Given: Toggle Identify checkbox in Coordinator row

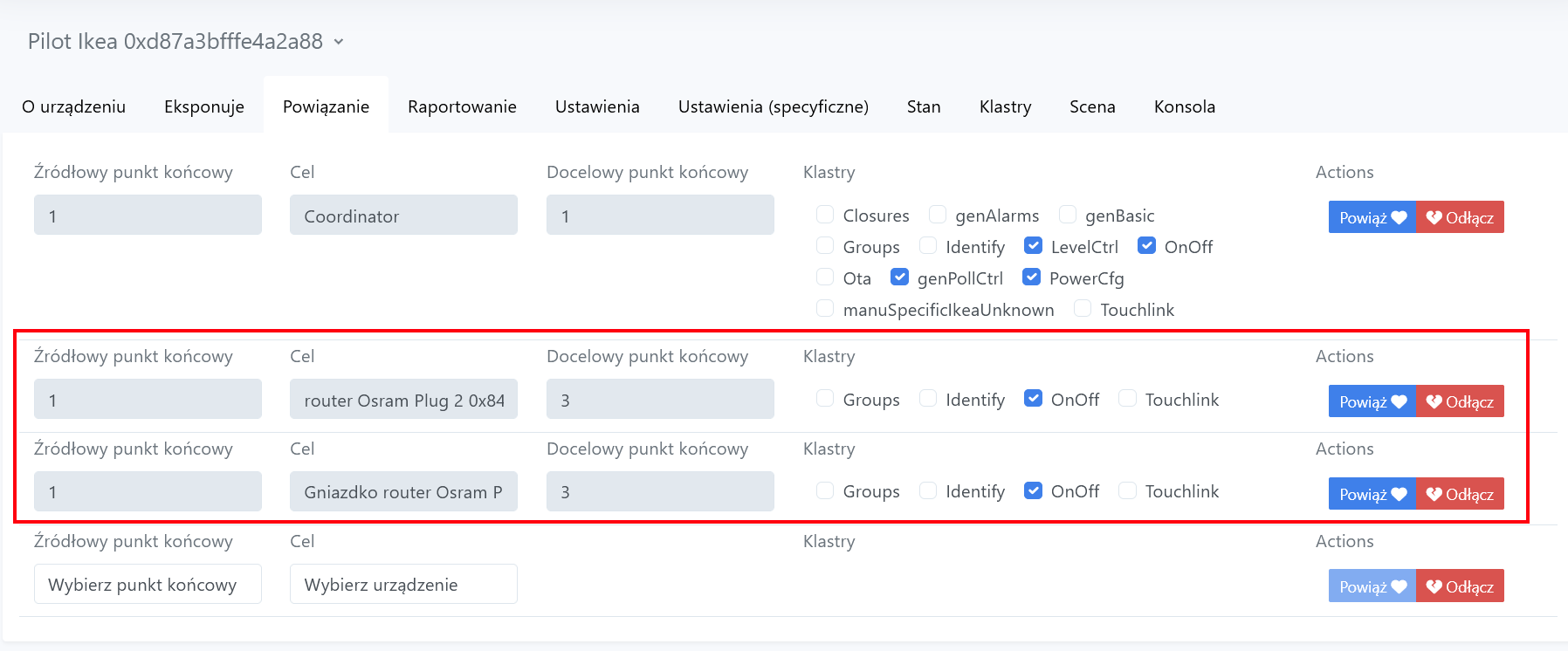Looking at the screenshot, I should [928, 246].
